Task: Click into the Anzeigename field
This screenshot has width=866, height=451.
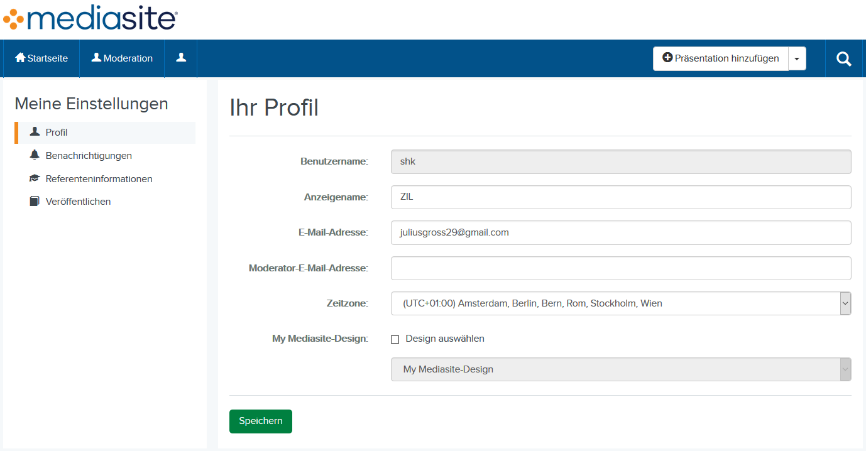Action: [620, 197]
